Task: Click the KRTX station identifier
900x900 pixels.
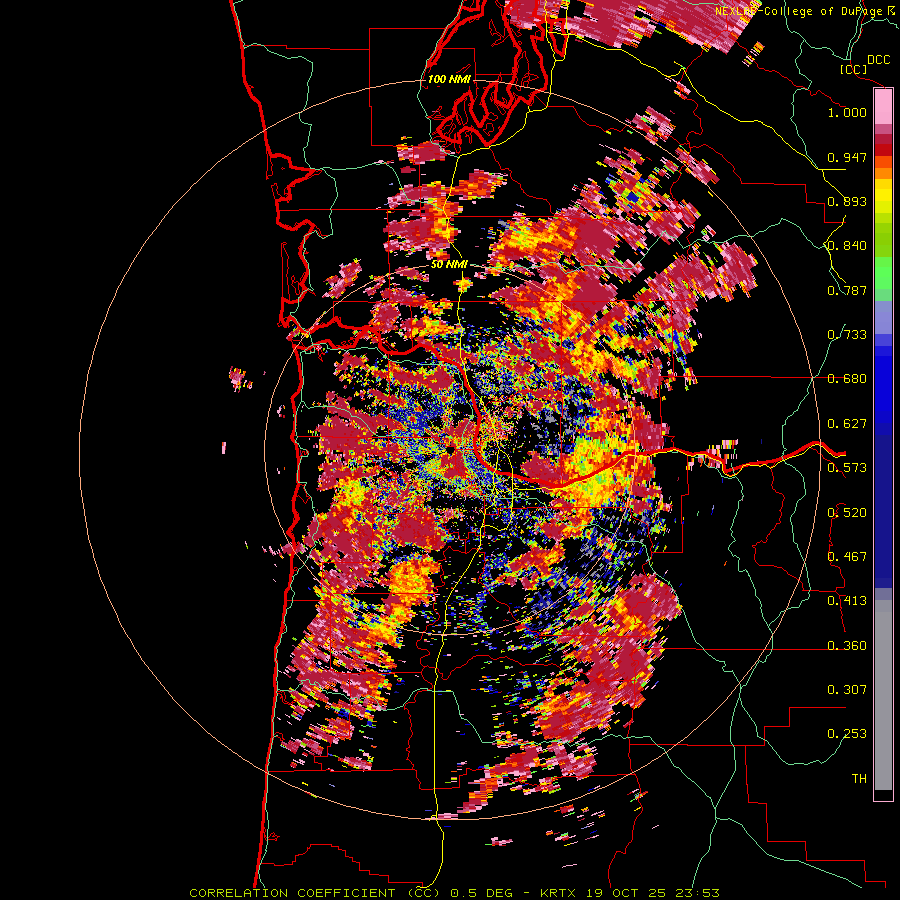Action: click(x=557, y=893)
